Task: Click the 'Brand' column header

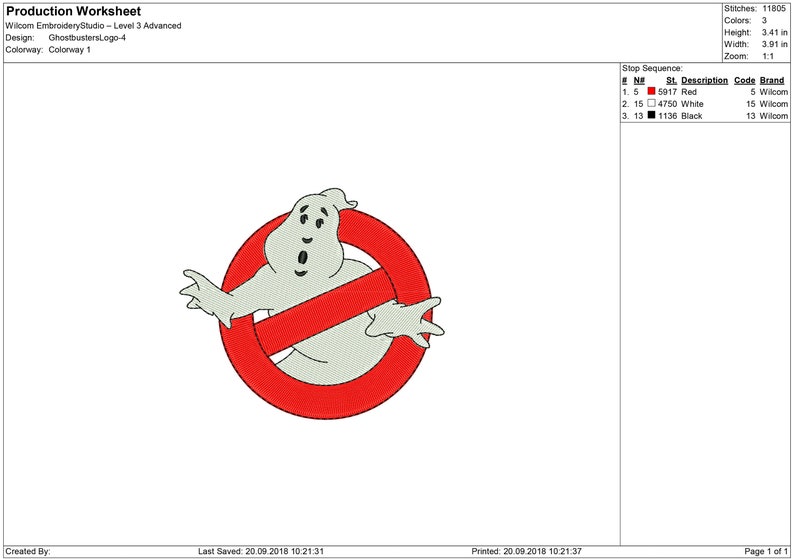Action: coord(772,81)
